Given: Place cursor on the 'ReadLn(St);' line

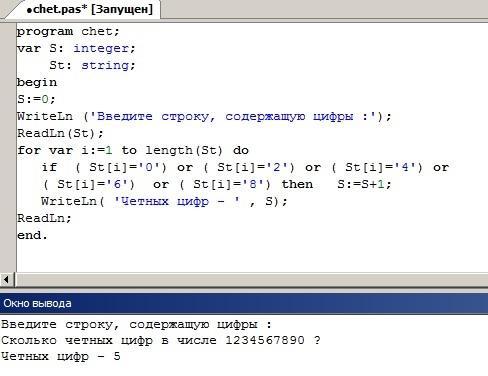Looking at the screenshot, I should tap(60, 133).
